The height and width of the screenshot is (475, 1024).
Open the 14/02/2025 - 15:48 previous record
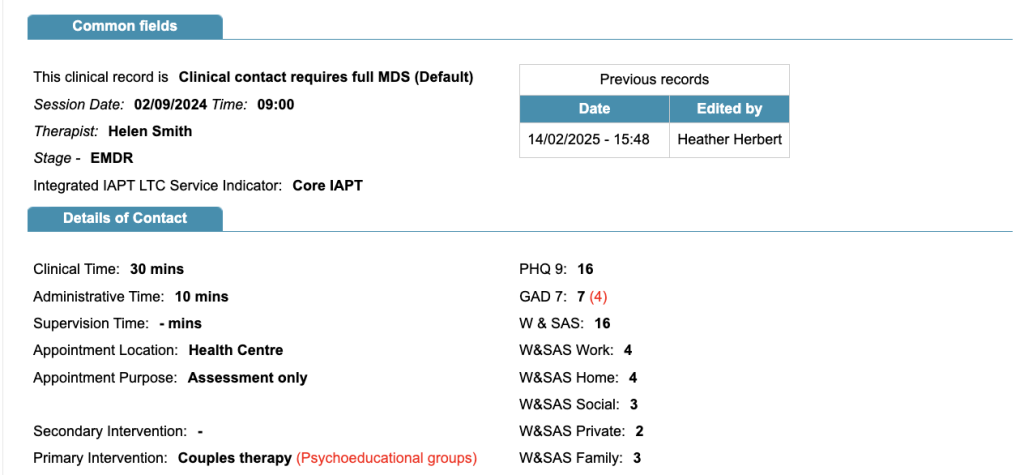(x=588, y=140)
